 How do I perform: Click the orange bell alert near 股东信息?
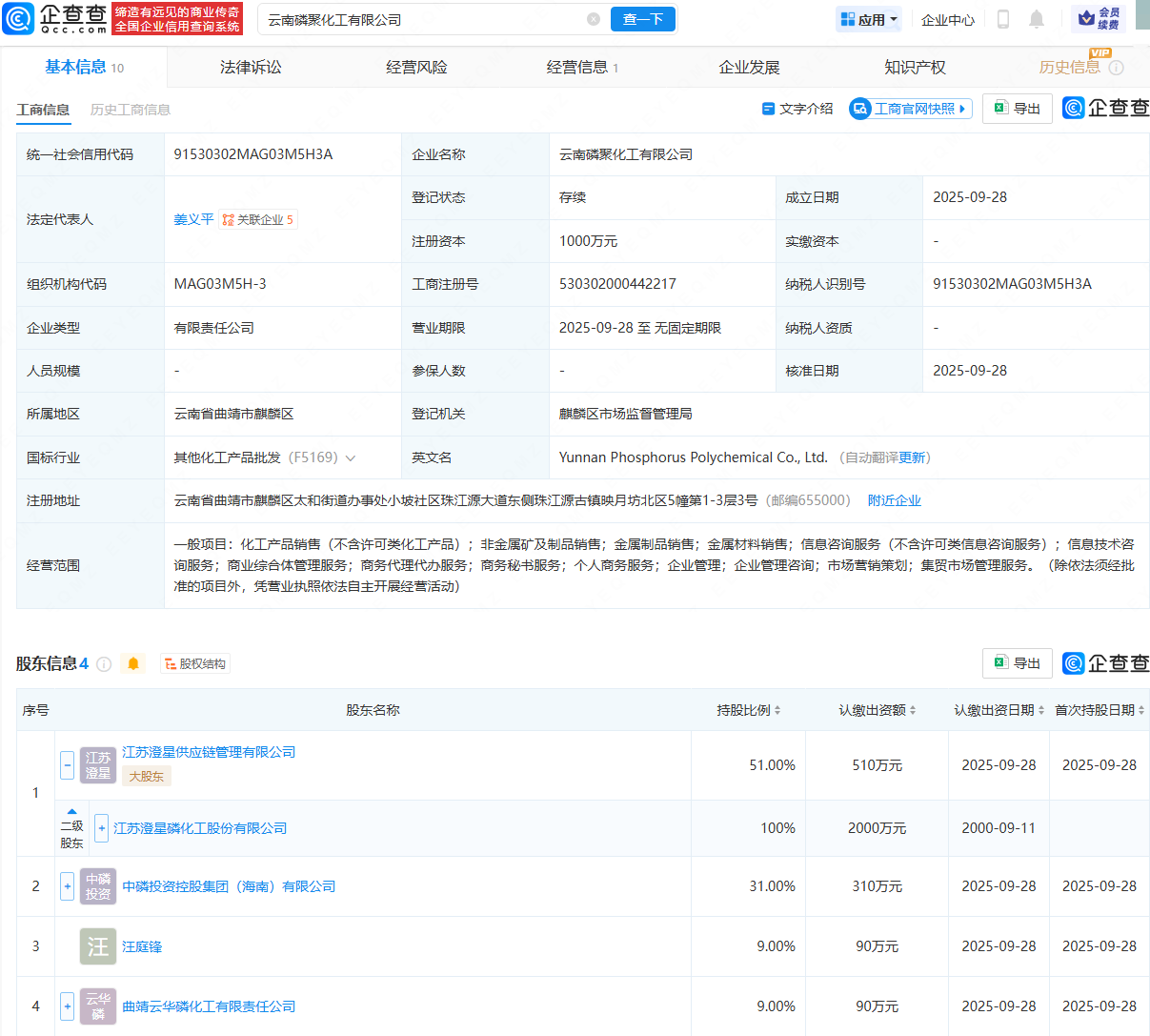pyautogui.click(x=133, y=664)
